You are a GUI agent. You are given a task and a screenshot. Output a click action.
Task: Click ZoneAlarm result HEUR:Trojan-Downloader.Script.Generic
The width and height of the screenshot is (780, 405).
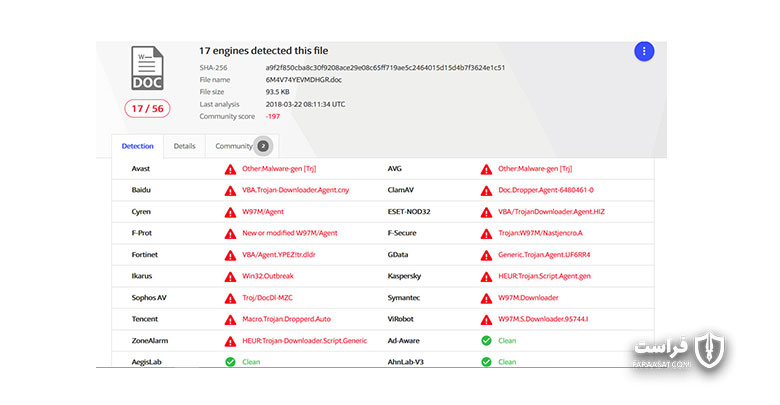coord(304,341)
